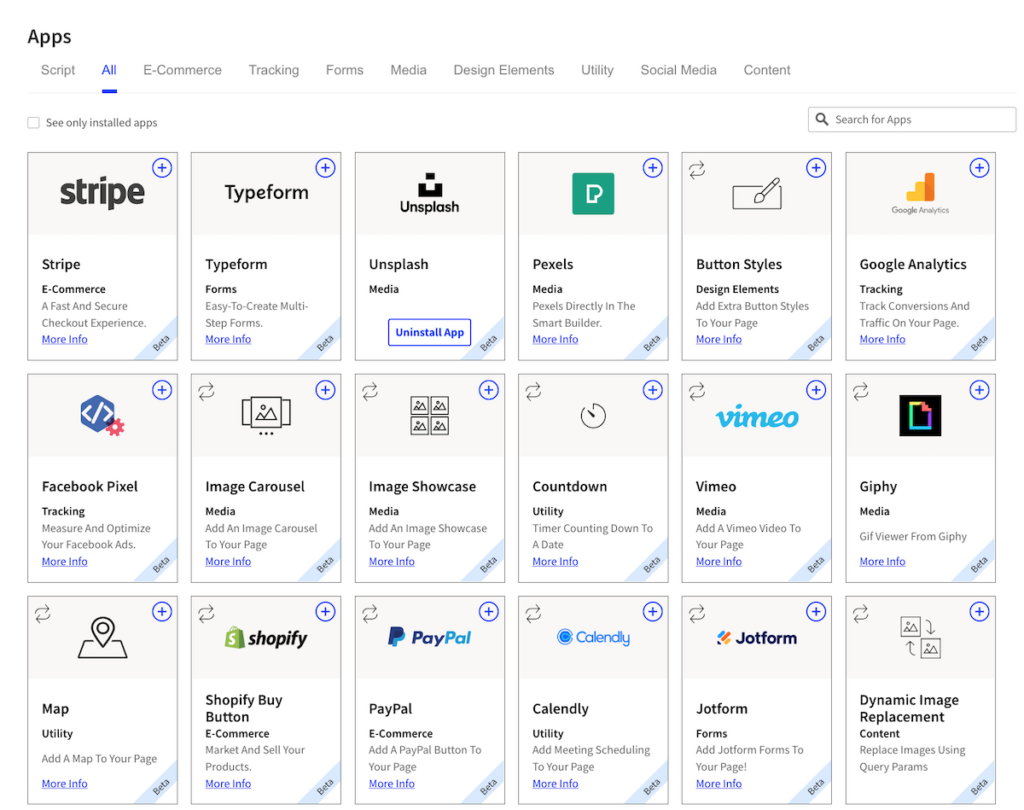Click replace arrows icon on Calendly card
The image size is (1024, 810).
click(534, 613)
